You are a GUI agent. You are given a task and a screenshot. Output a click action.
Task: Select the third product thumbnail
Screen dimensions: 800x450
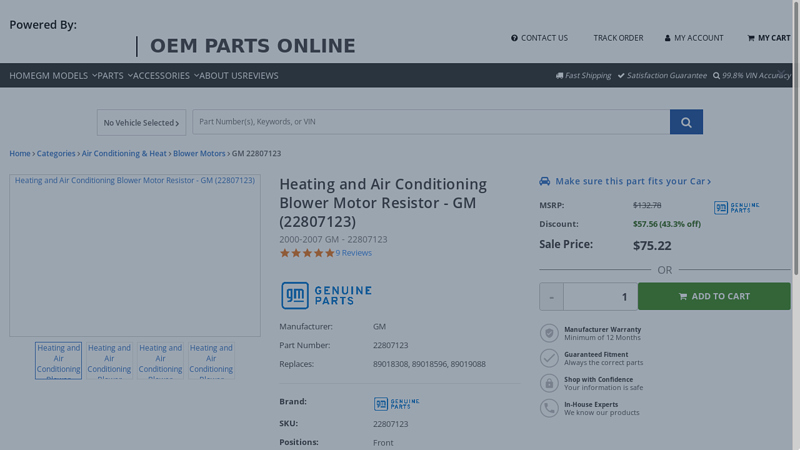click(160, 361)
